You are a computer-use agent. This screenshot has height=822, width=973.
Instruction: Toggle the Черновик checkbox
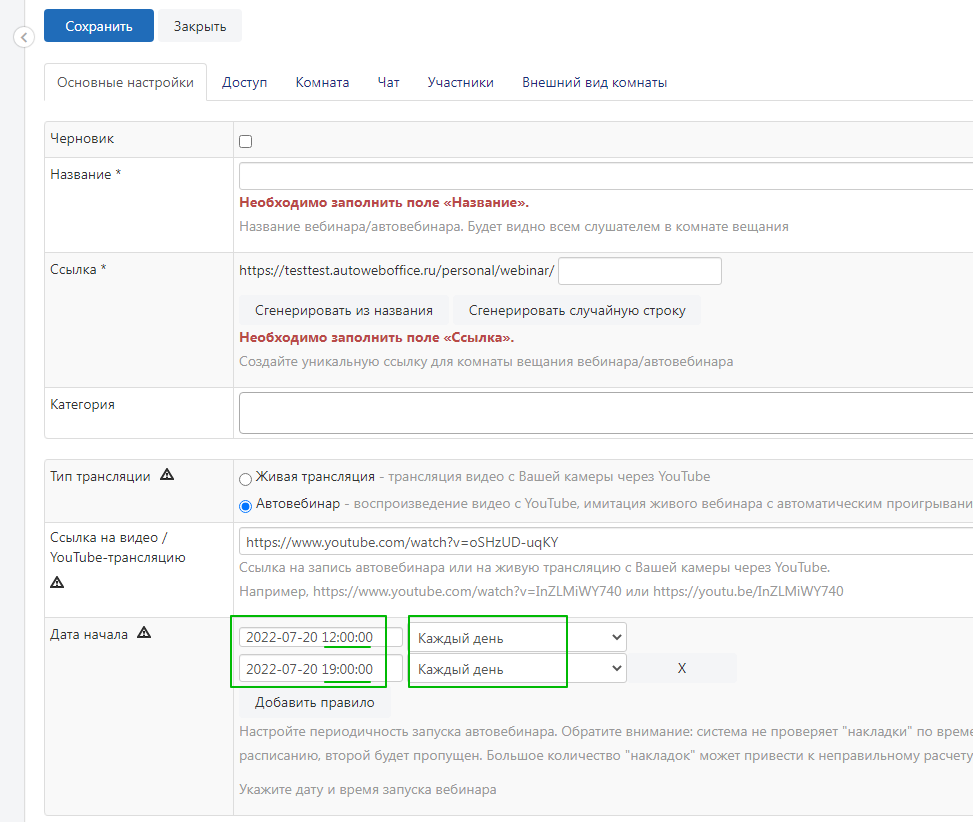pyautogui.click(x=246, y=141)
